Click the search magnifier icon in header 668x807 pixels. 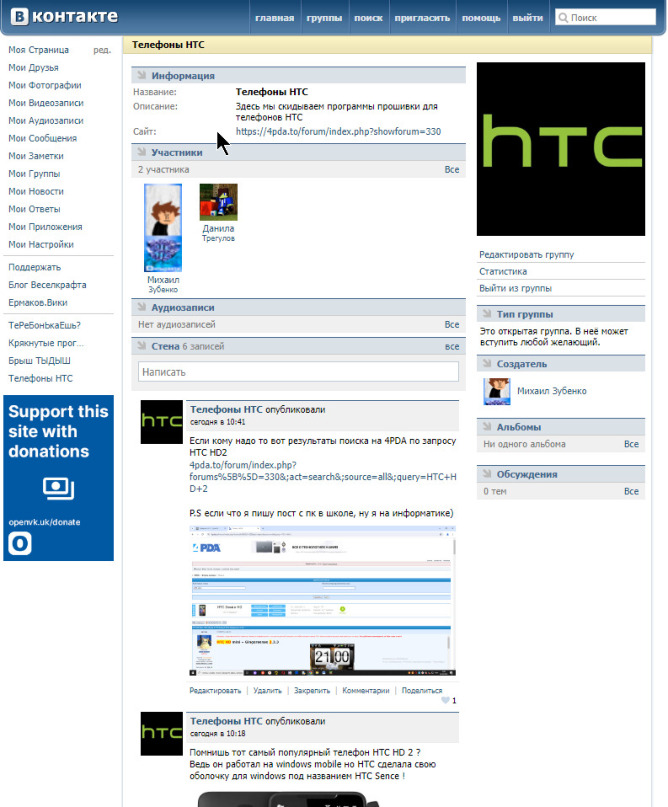(x=564, y=17)
